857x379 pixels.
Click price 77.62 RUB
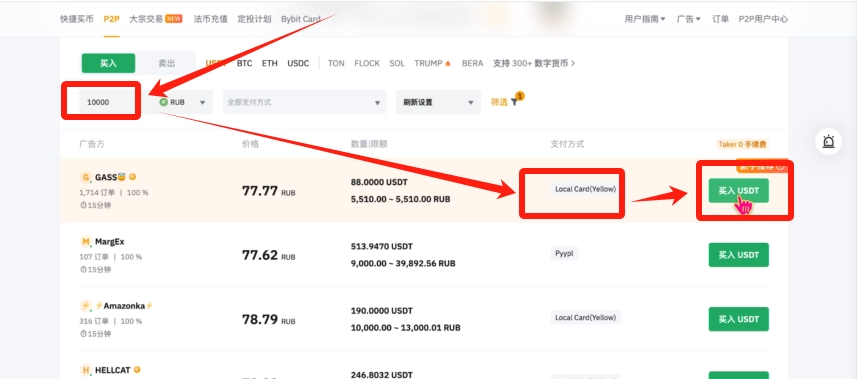coord(268,255)
